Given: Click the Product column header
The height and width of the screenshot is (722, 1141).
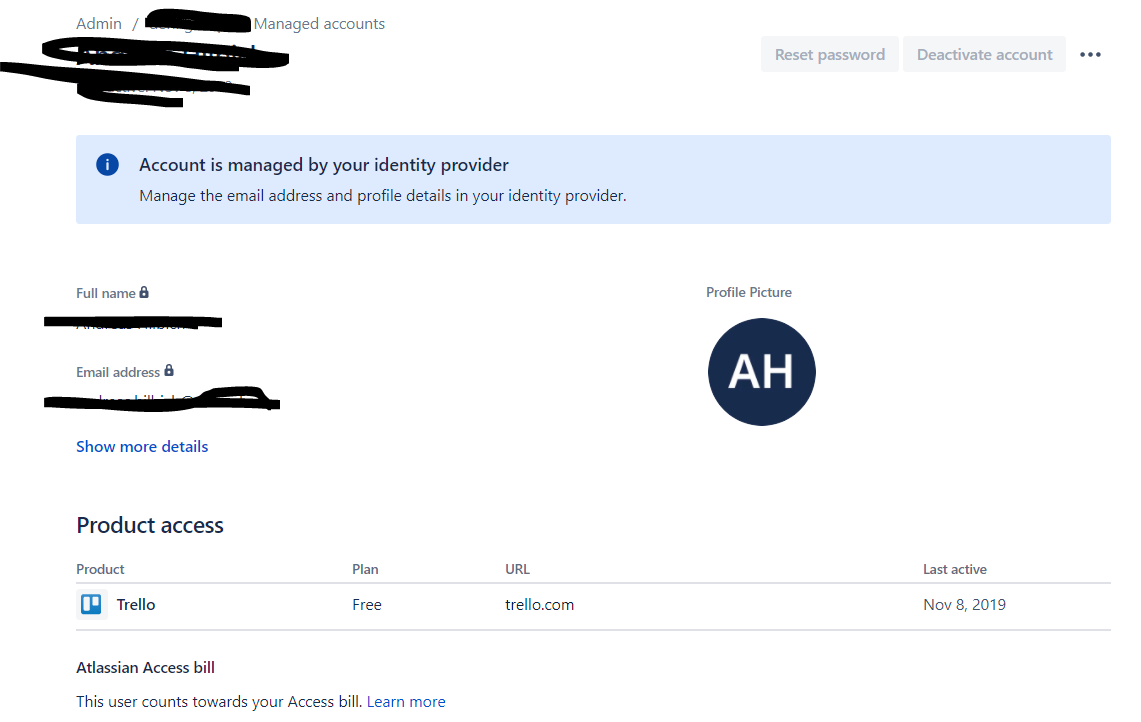Looking at the screenshot, I should (x=100, y=569).
